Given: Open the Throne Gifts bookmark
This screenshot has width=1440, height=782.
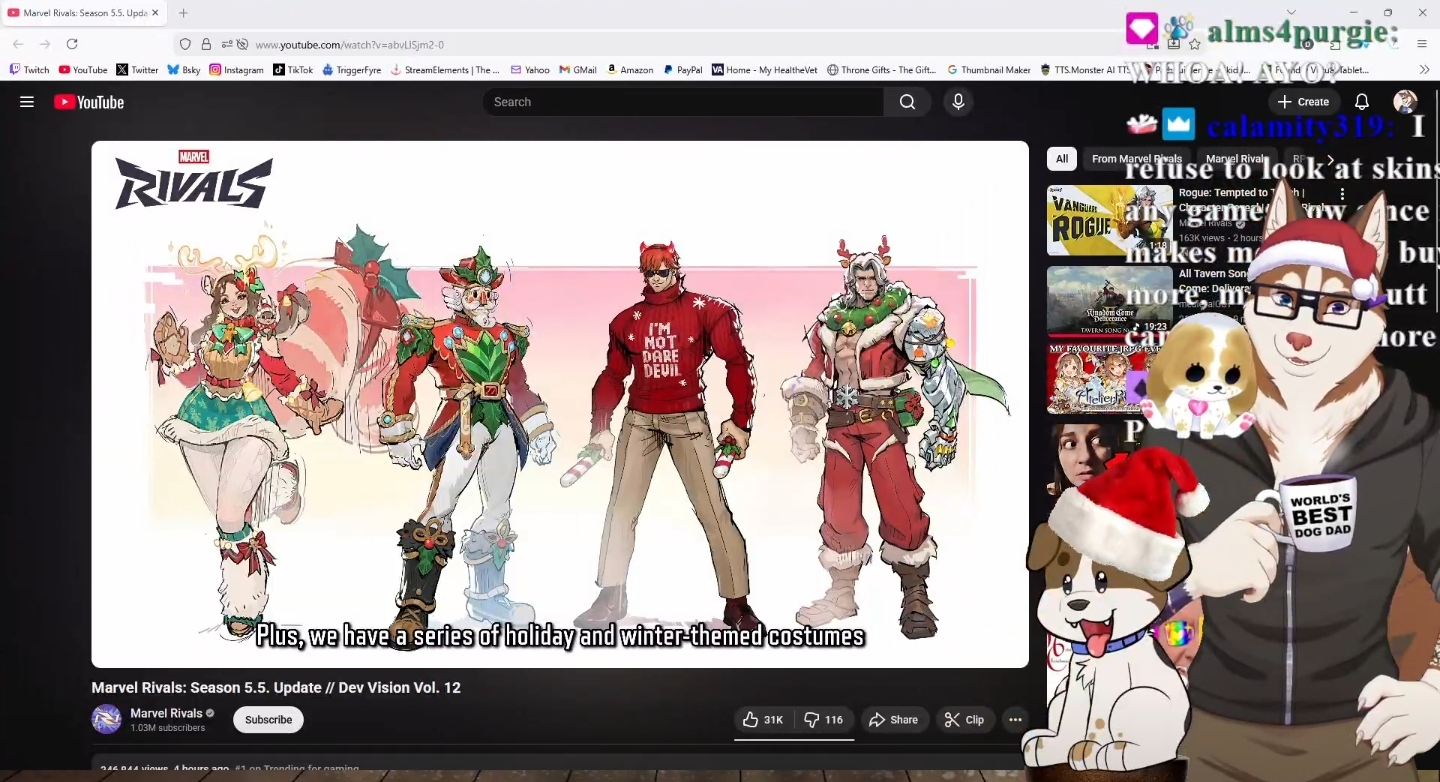Looking at the screenshot, I should click(x=881, y=70).
